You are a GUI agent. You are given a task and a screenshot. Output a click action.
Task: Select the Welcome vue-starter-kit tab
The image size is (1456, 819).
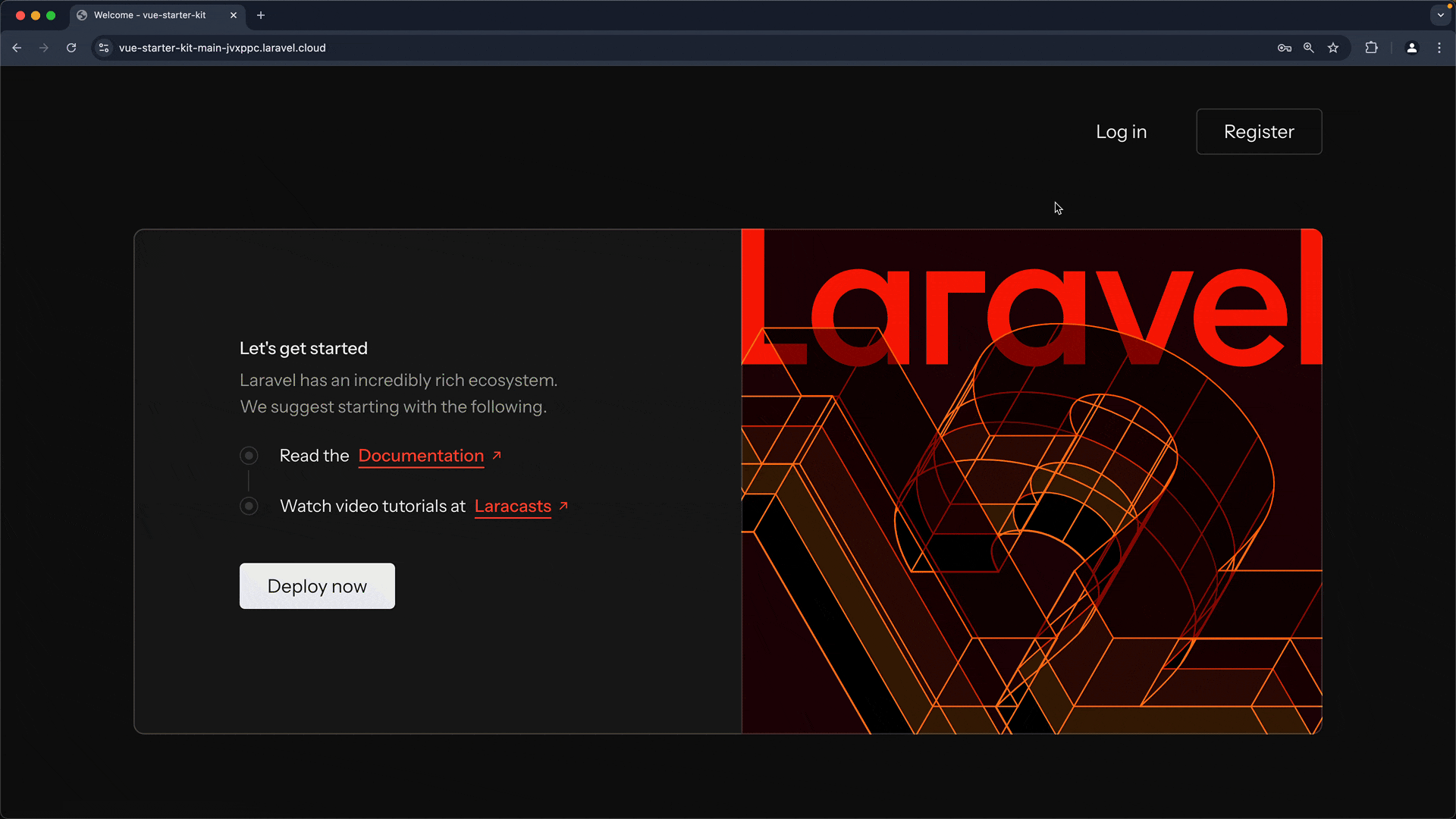coord(149,15)
